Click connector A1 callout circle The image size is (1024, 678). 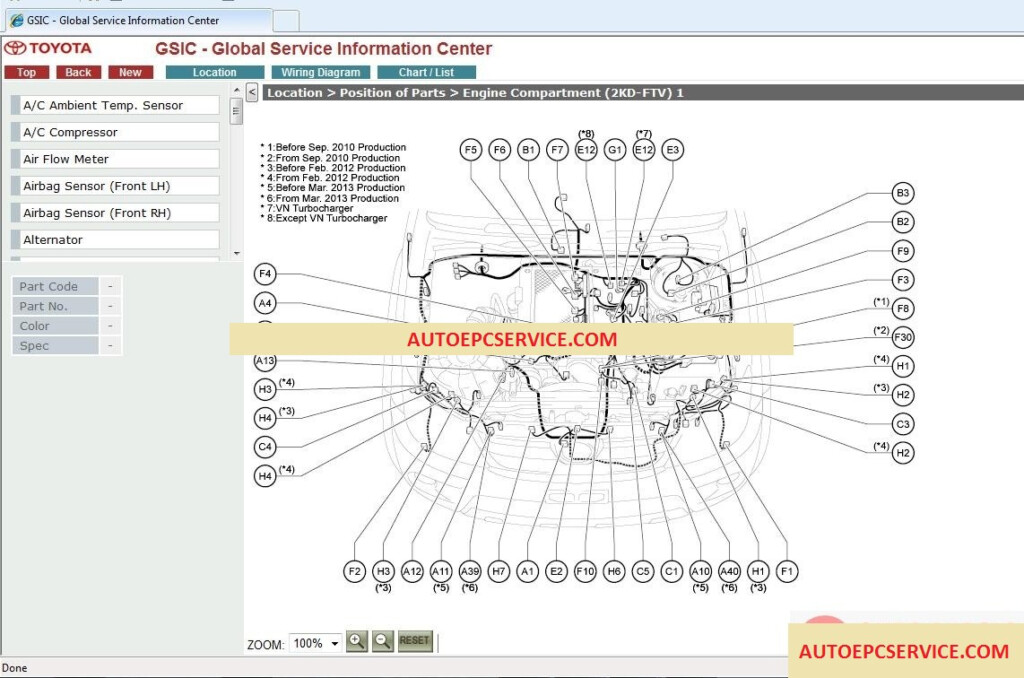point(528,572)
